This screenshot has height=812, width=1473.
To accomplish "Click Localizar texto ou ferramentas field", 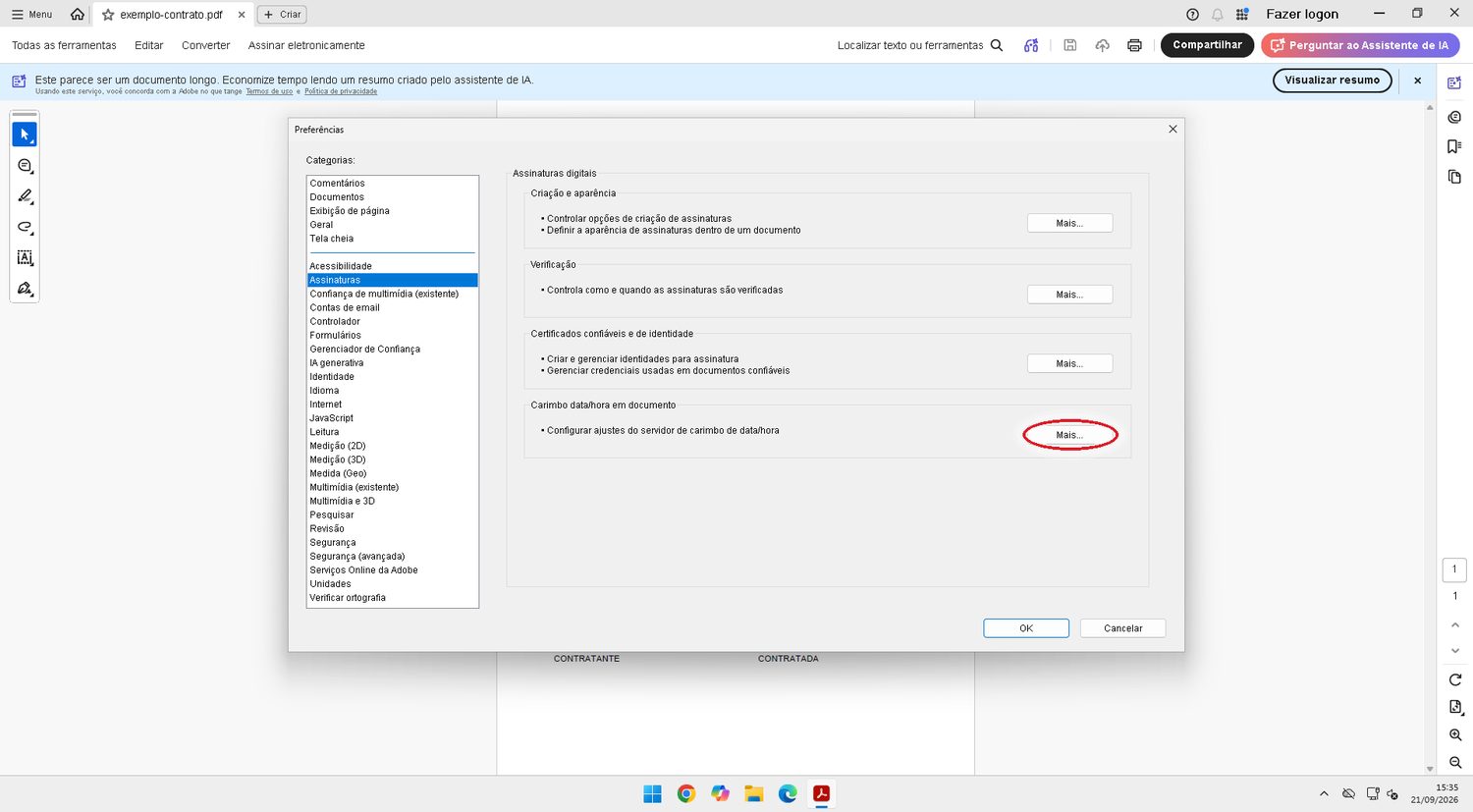I will [x=909, y=45].
